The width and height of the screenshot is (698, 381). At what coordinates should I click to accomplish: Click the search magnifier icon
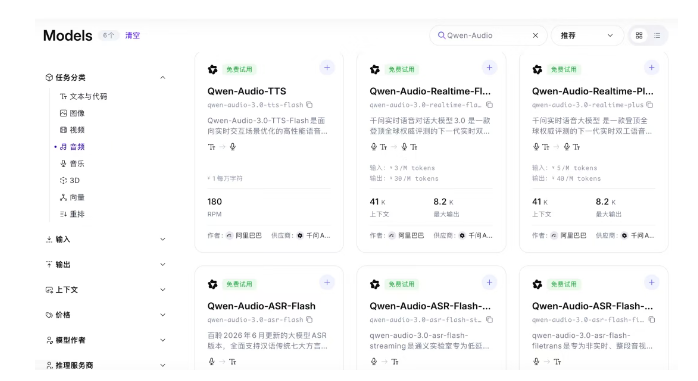click(441, 35)
